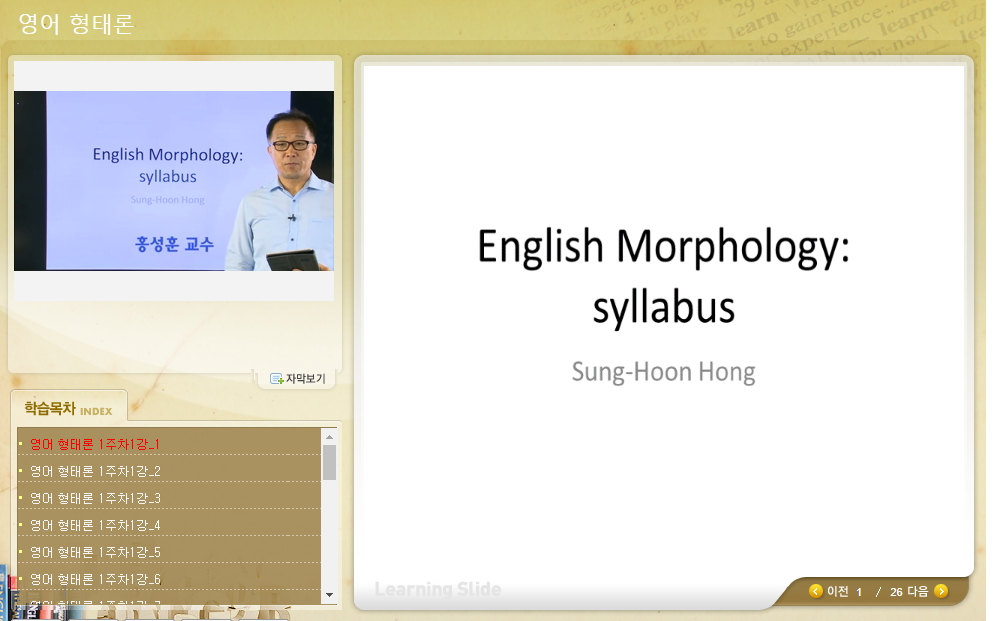Choose 영어 형태론 1주차1강_6 from the index

[95, 579]
